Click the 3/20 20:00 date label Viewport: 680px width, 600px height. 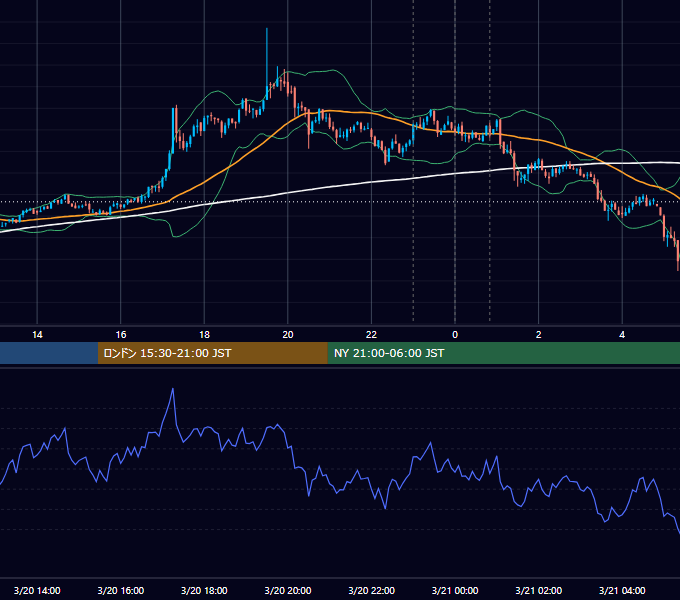[288, 590]
